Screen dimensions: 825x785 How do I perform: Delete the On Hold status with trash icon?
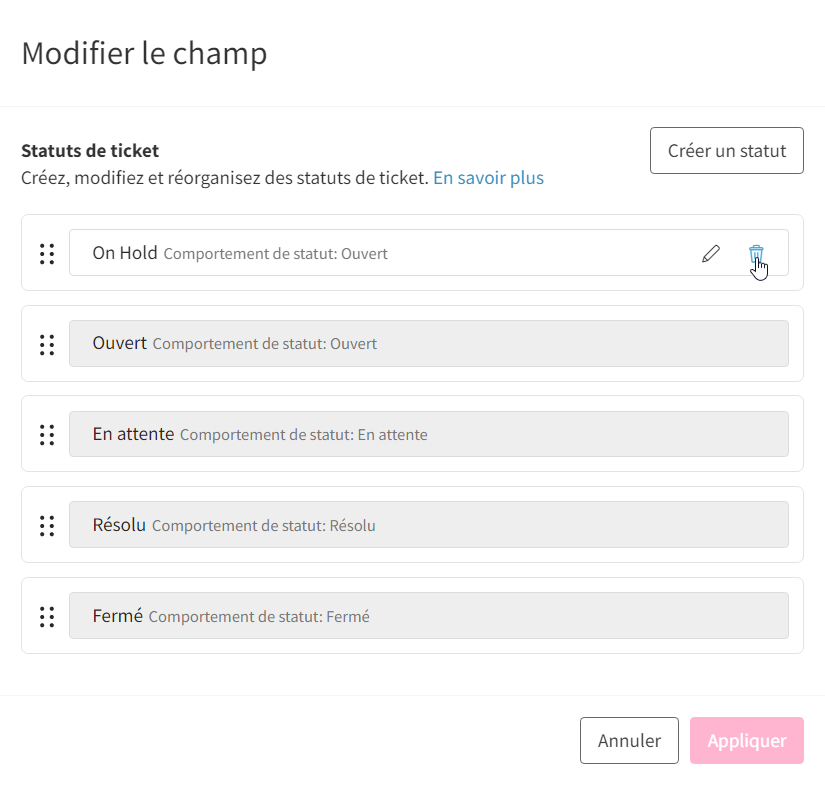click(756, 254)
